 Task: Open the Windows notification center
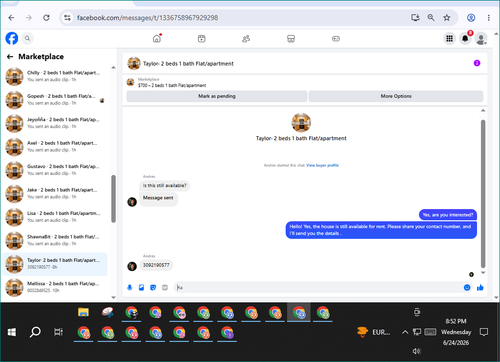(x=484, y=332)
